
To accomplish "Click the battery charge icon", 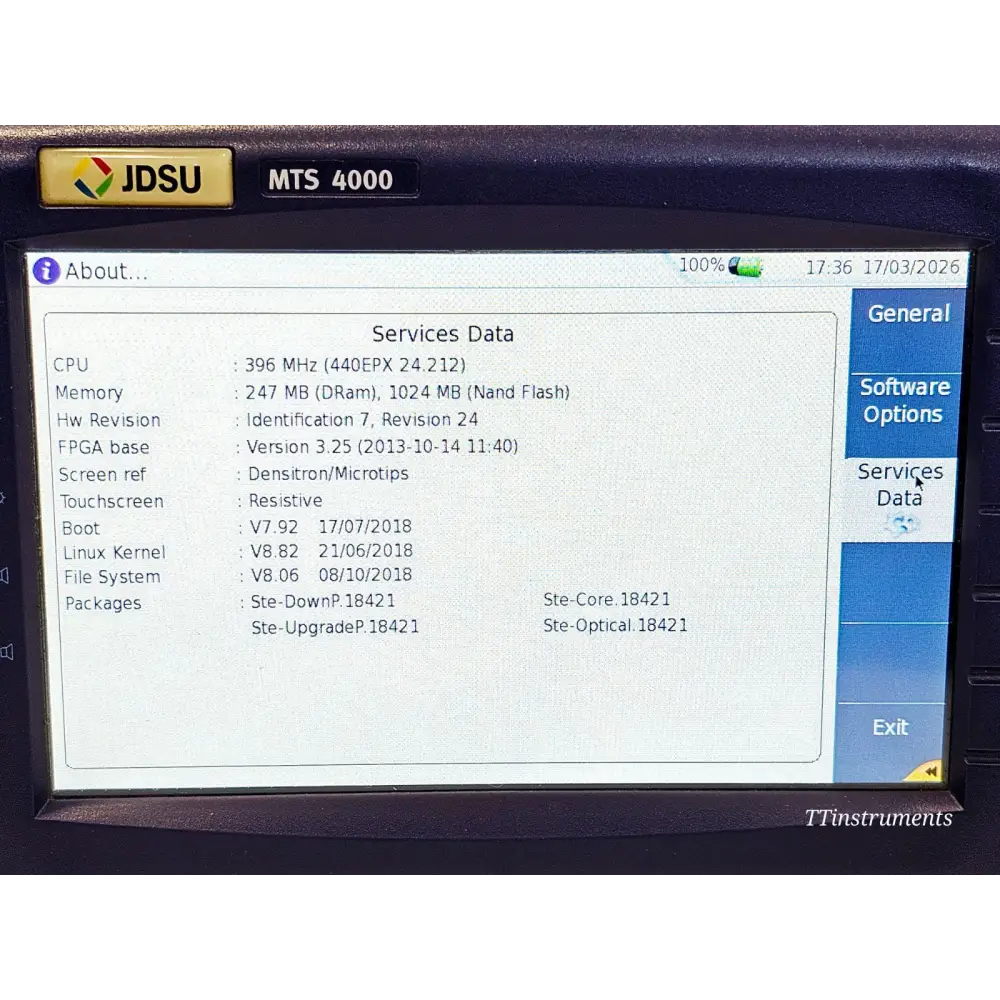I will tap(745, 267).
